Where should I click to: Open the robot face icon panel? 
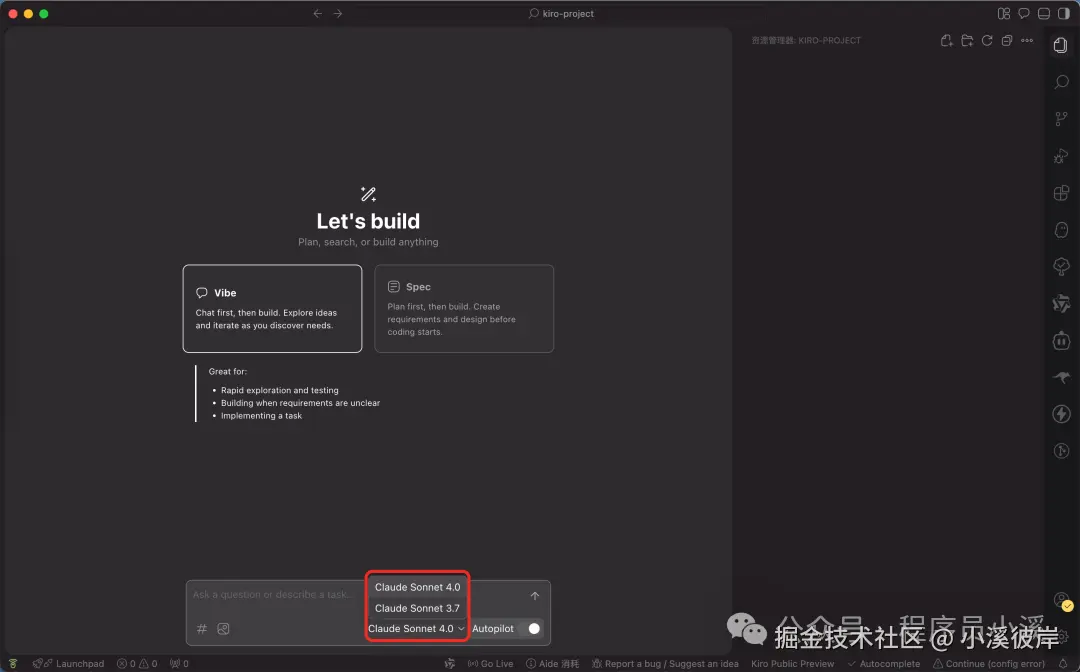click(x=1061, y=340)
